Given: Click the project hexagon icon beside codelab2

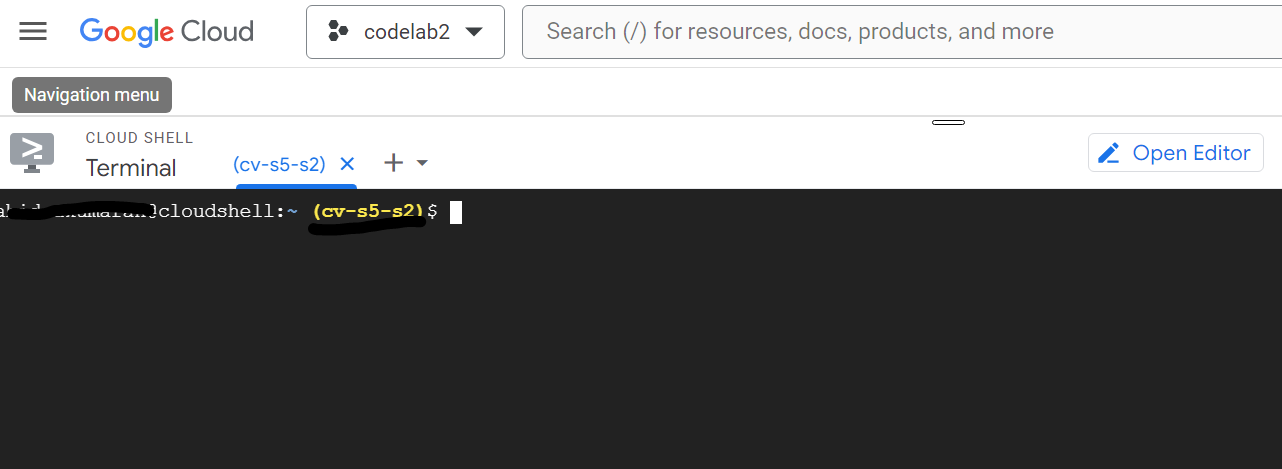Looking at the screenshot, I should coord(338,32).
